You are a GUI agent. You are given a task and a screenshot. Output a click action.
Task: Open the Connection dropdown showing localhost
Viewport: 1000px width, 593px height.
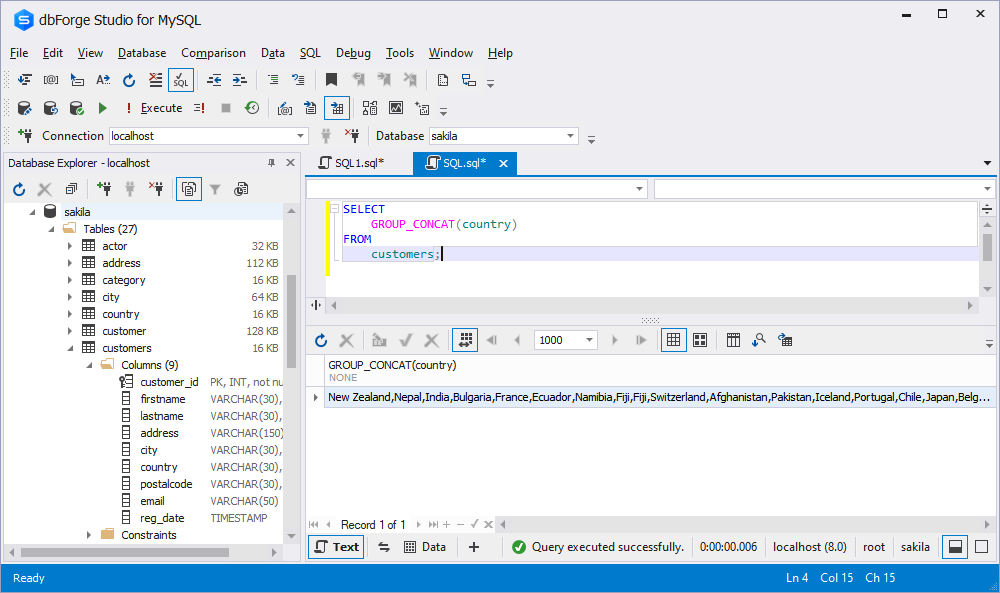[299, 135]
